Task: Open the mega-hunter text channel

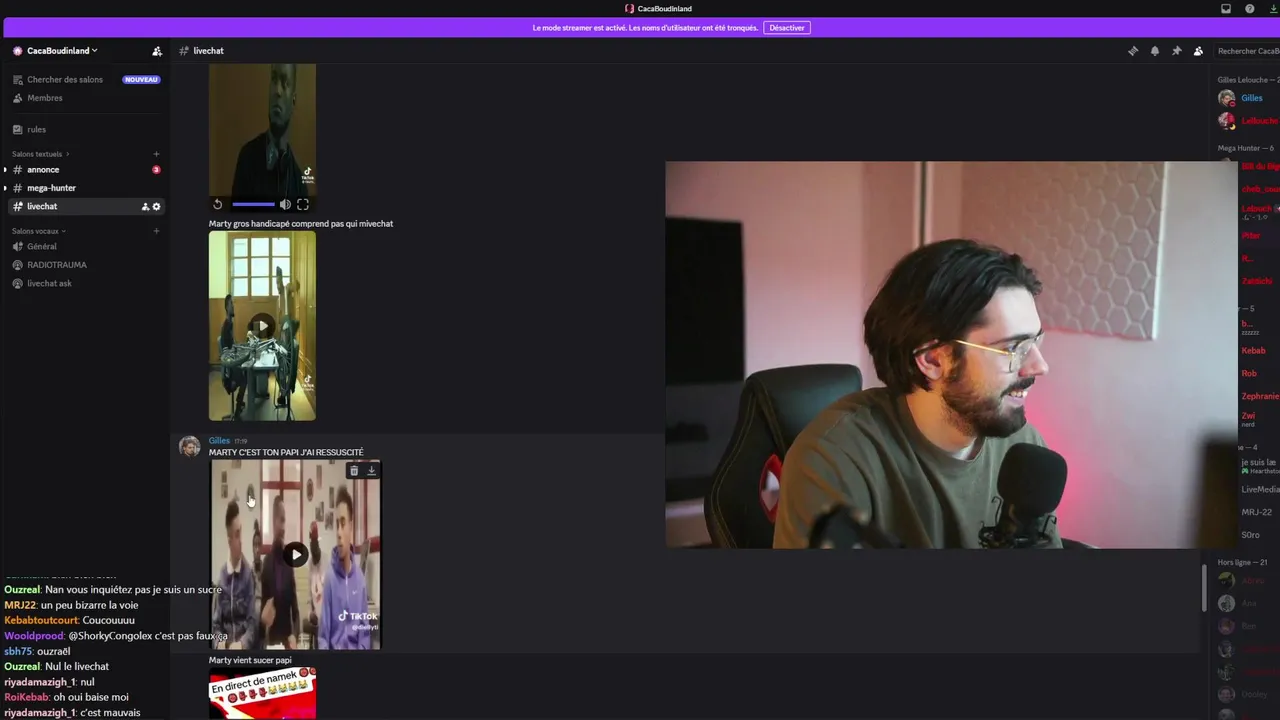Action: (51, 188)
